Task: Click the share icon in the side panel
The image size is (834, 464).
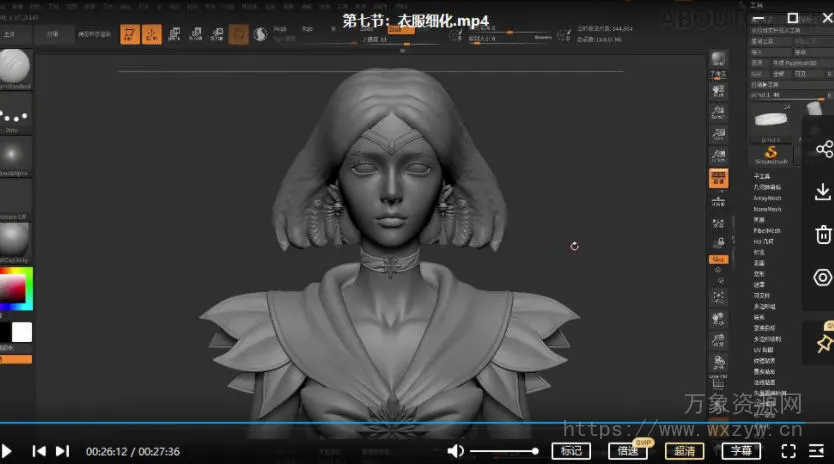Action: (x=823, y=150)
